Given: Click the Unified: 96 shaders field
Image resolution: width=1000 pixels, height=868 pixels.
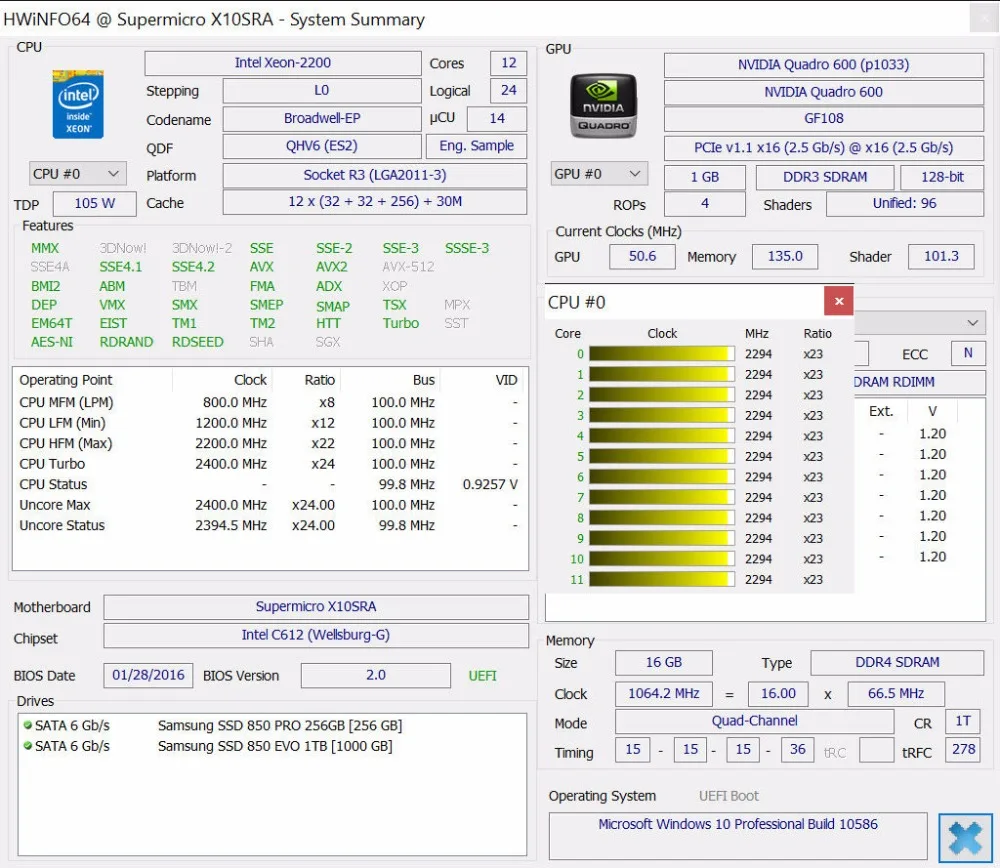Looking at the screenshot, I should pos(904,204).
